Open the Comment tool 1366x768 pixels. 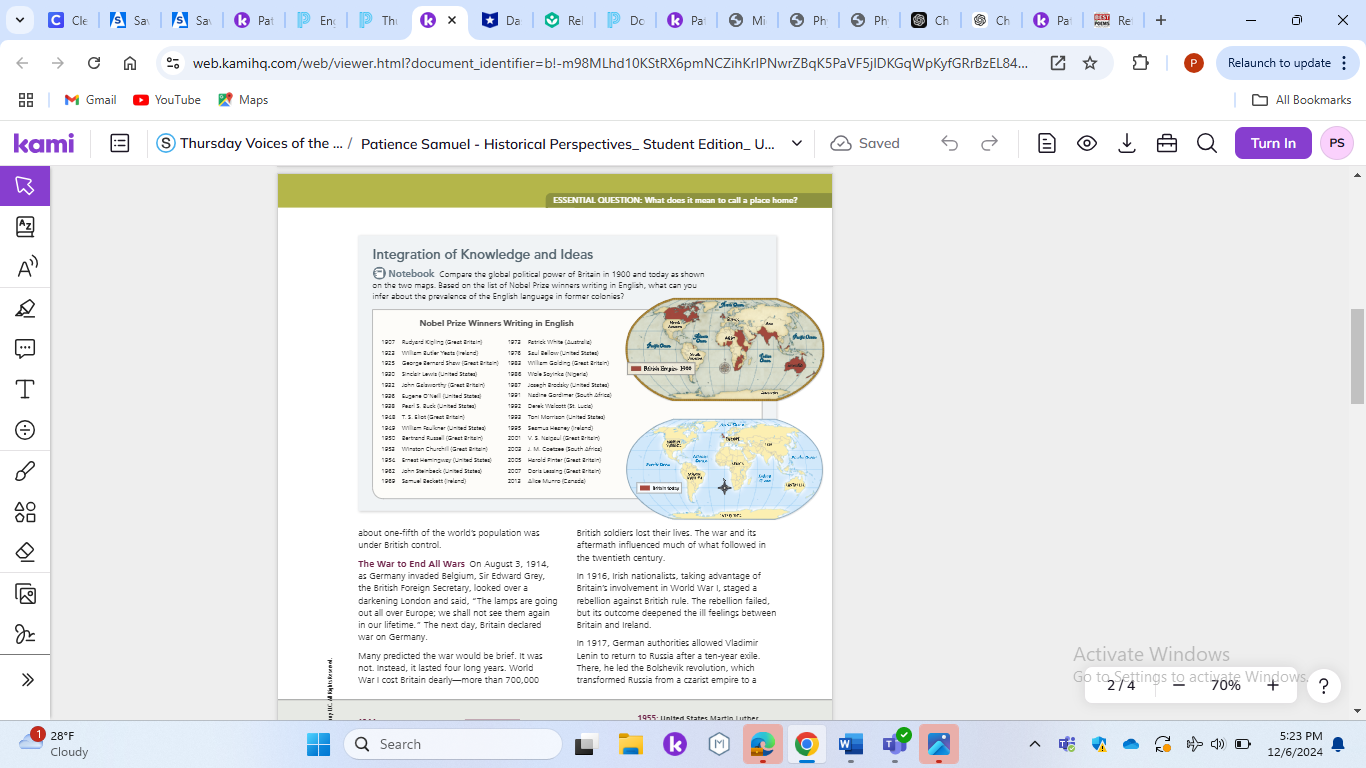pos(25,348)
